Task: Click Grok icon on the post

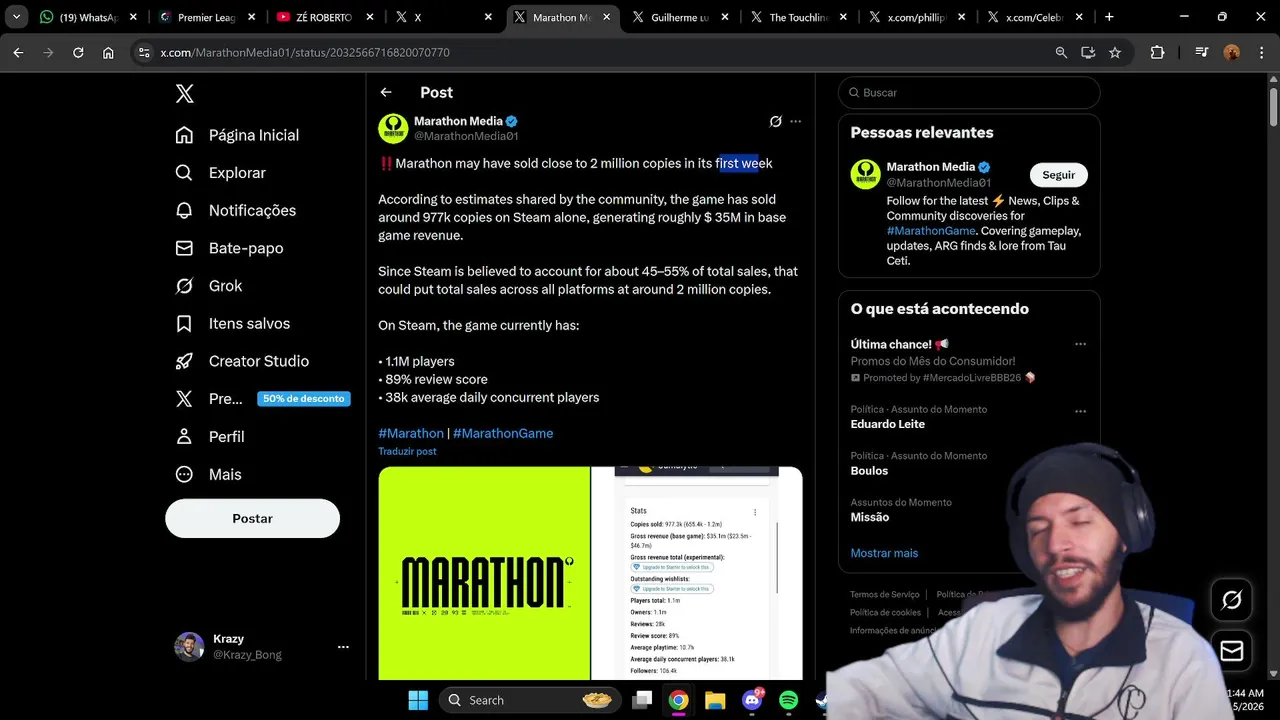Action: click(775, 121)
